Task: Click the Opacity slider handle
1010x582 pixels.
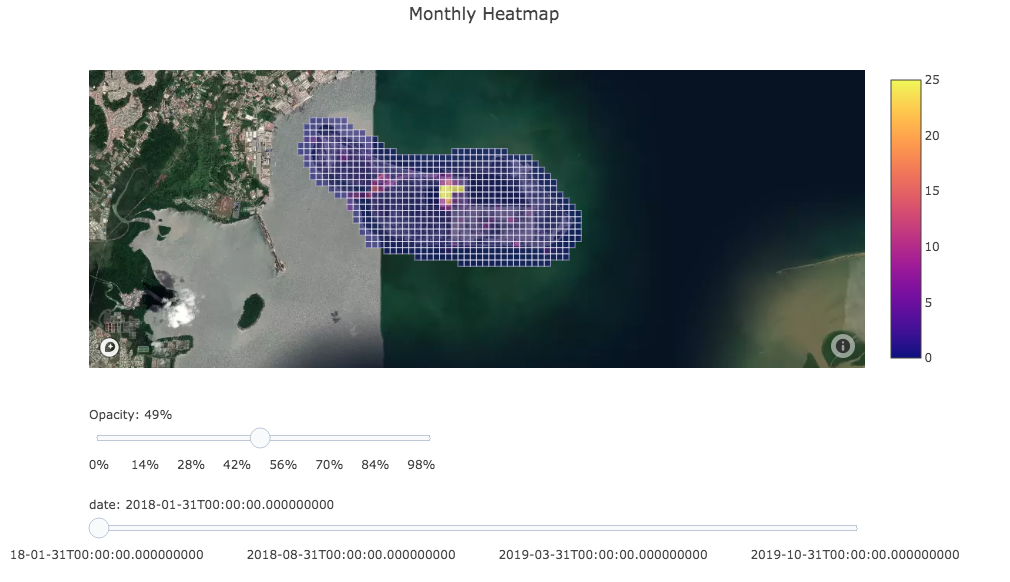Action: pyautogui.click(x=260, y=438)
